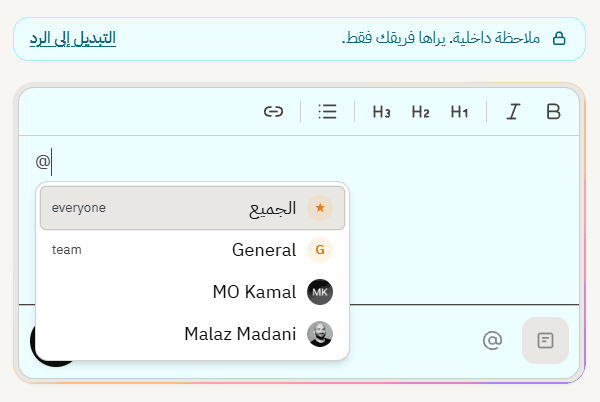Viewport: 600px width, 402px height.
Task: Click Malaz Madani's avatar photo
Action: (x=320, y=334)
